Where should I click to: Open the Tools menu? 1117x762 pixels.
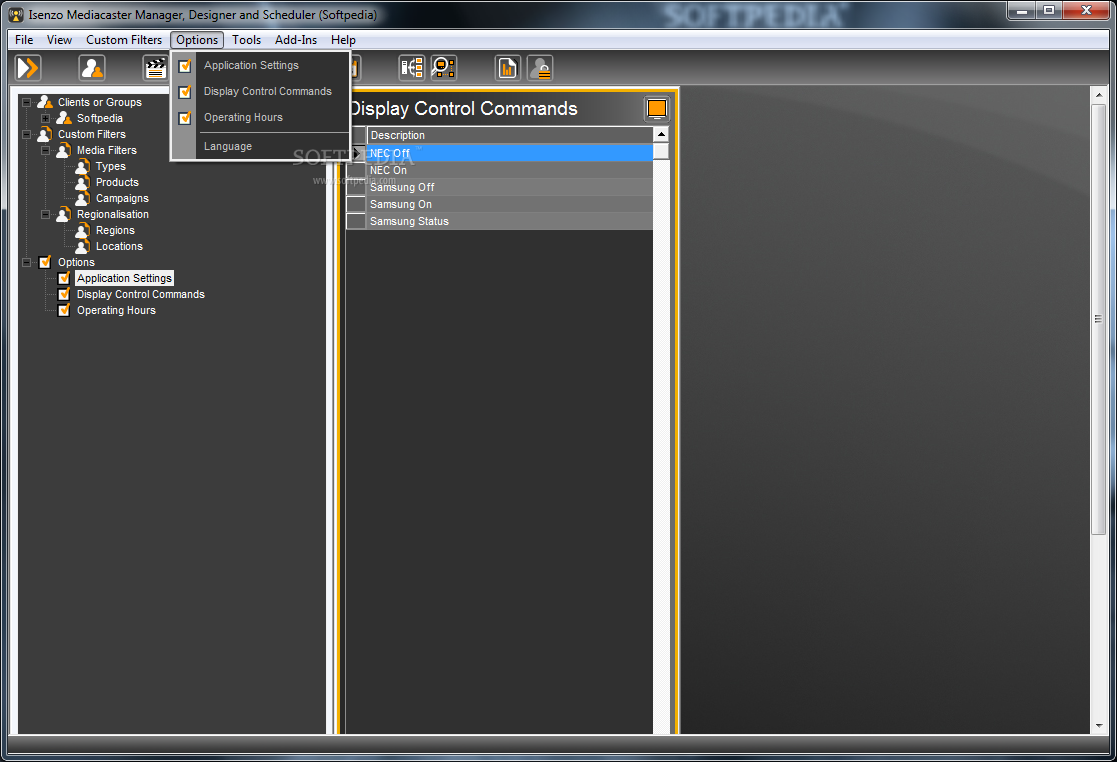coord(246,40)
